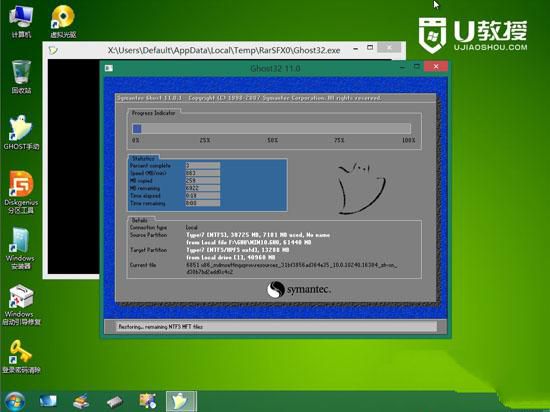The height and width of the screenshot is (412, 550).
Task: Click the Ghost progress indicator bar
Action: pos(271,128)
